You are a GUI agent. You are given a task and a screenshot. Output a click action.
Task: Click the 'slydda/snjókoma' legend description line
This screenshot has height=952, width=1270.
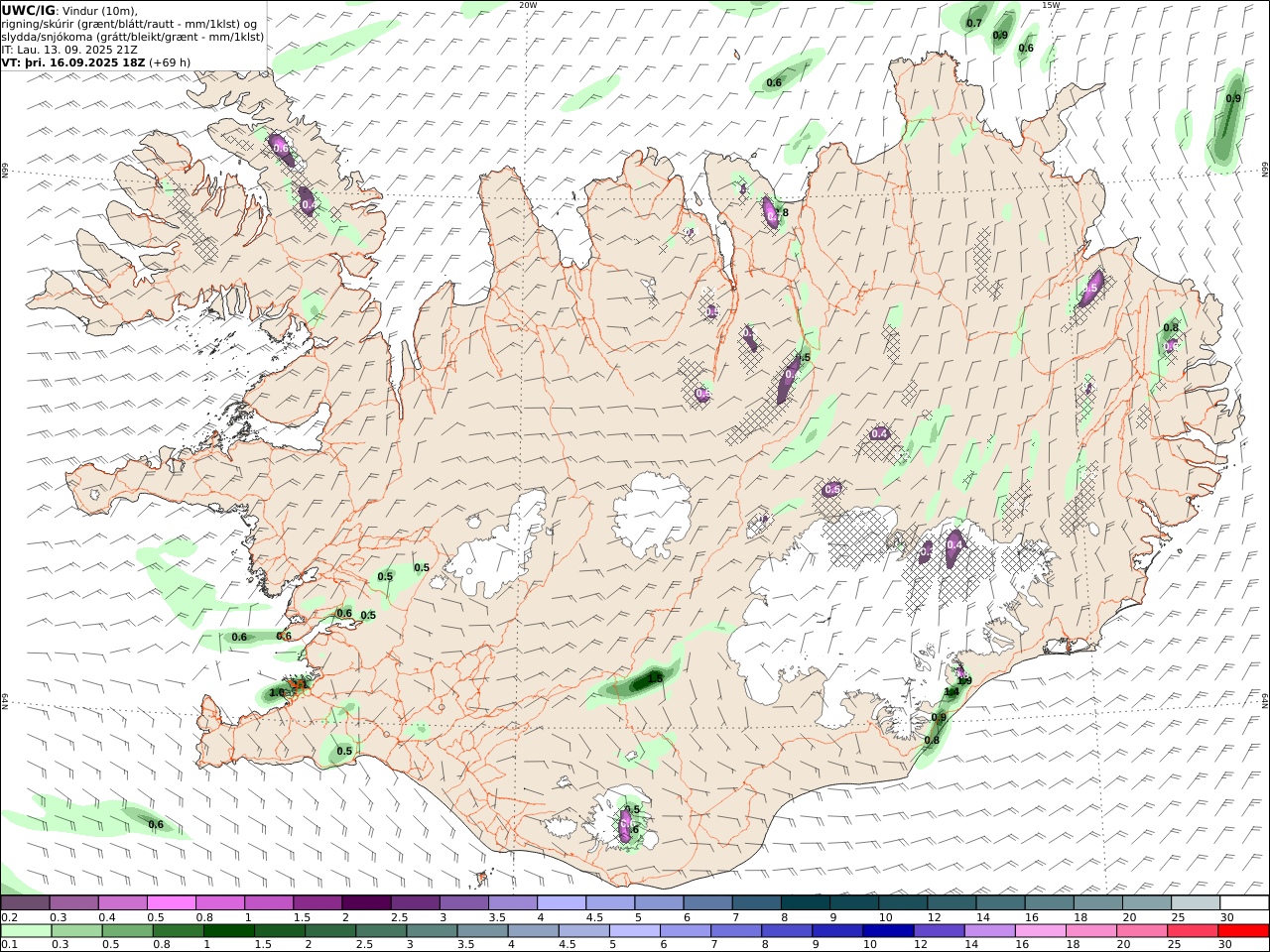click(133, 37)
